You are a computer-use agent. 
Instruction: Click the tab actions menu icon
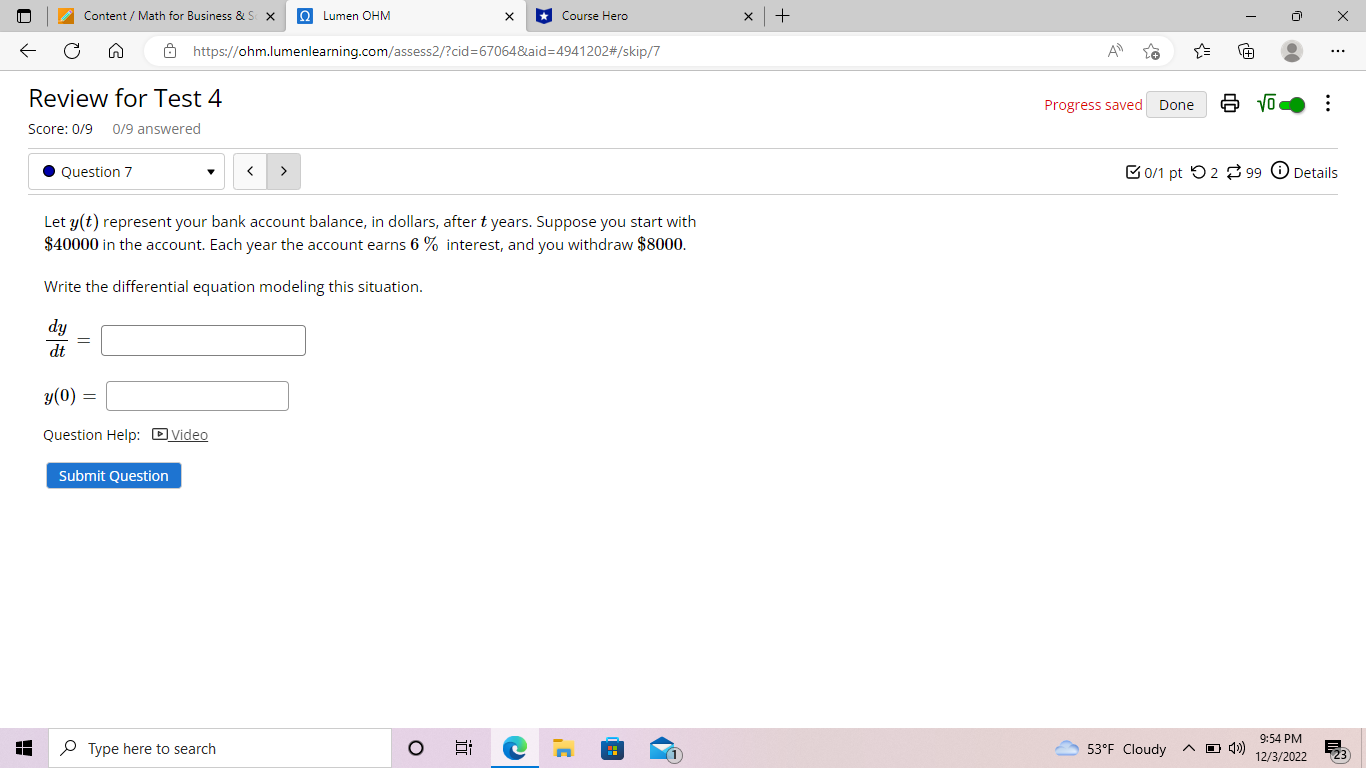pos(23,16)
